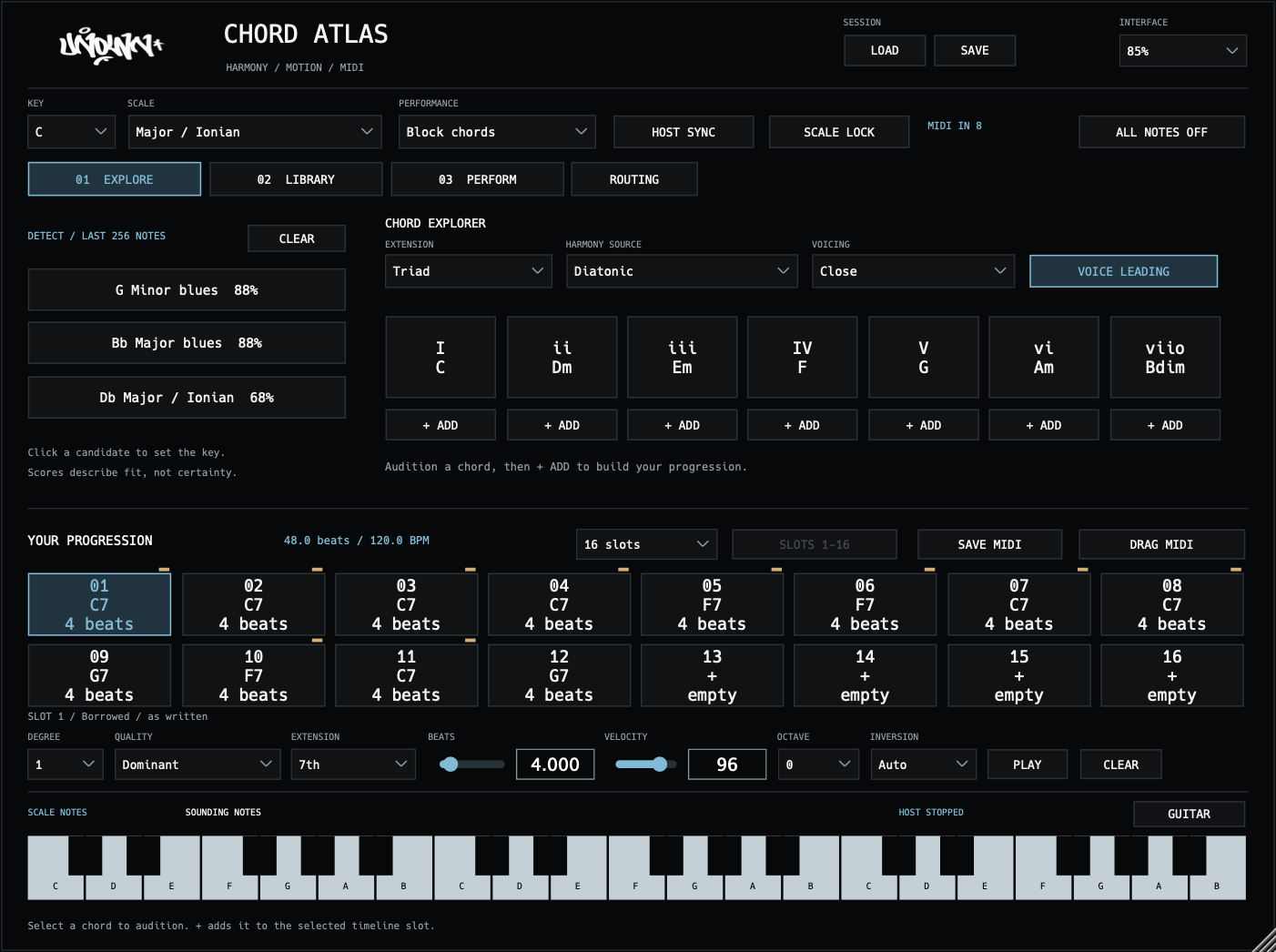Open the Quality dropdown showing Dominant
The image size is (1276, 952).
197,765
